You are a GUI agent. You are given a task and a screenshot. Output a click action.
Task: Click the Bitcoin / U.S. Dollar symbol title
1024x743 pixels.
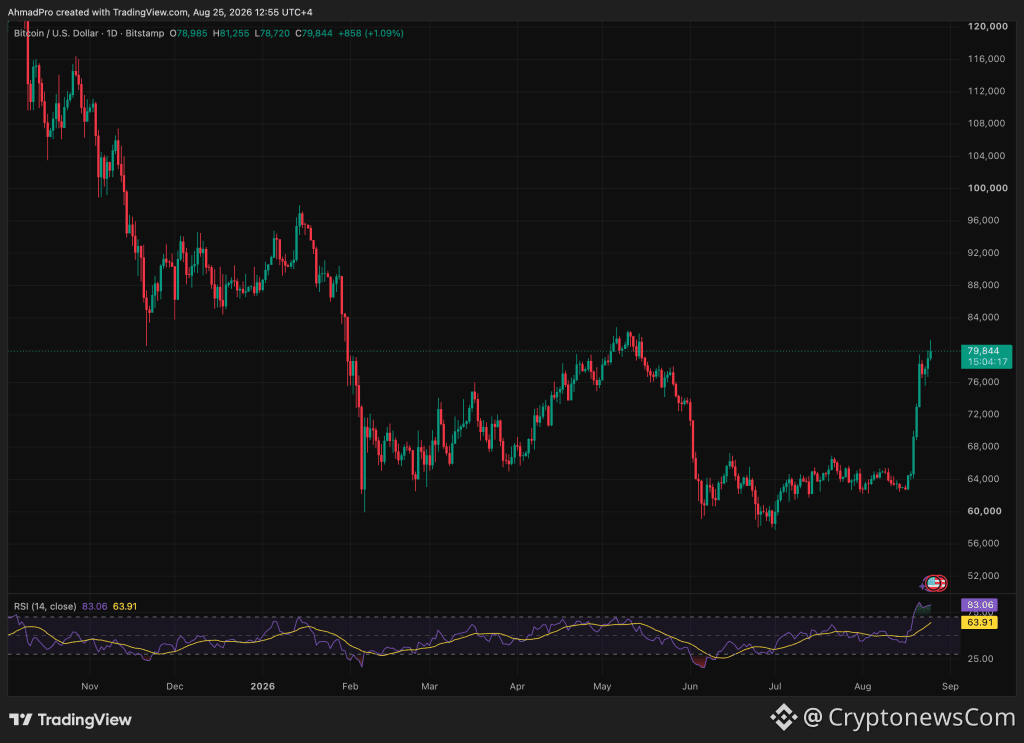point(56,33)
